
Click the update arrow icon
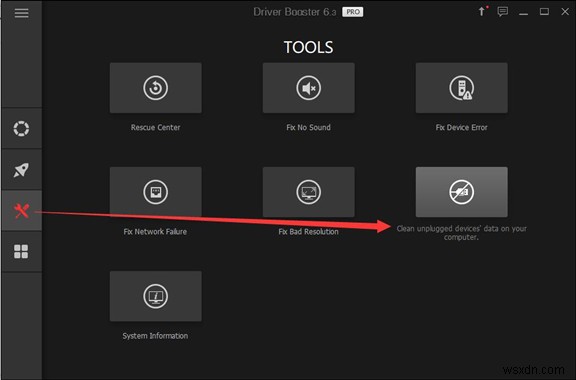pos(482,12)
